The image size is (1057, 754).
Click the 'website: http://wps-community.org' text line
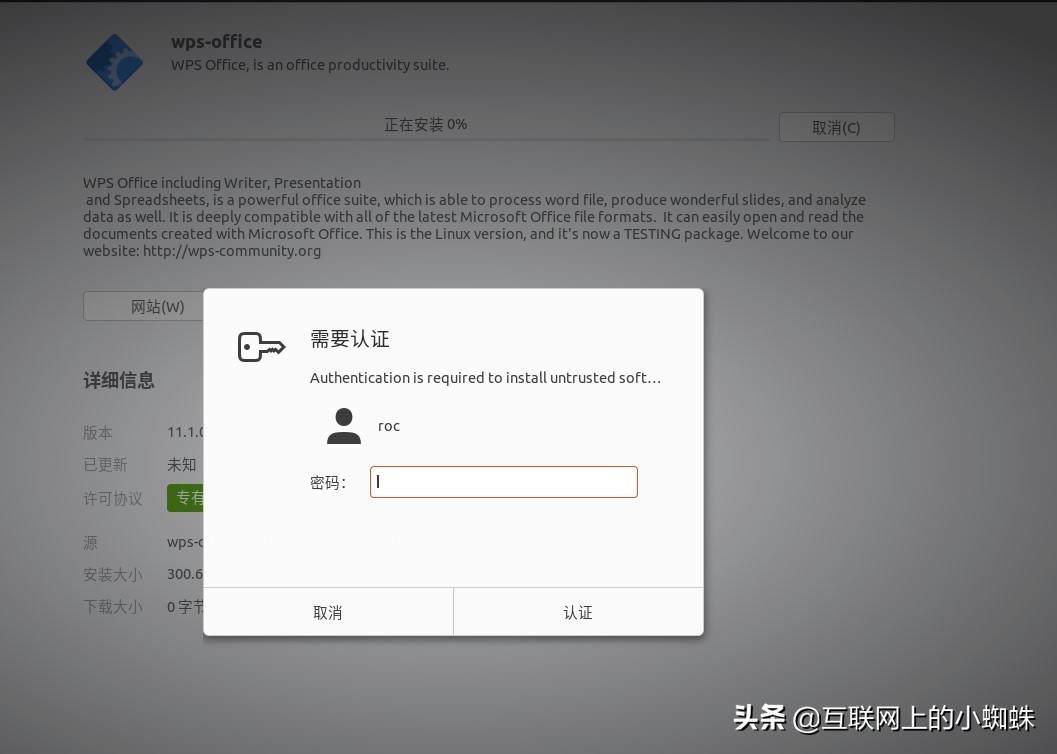click(202, 251)
